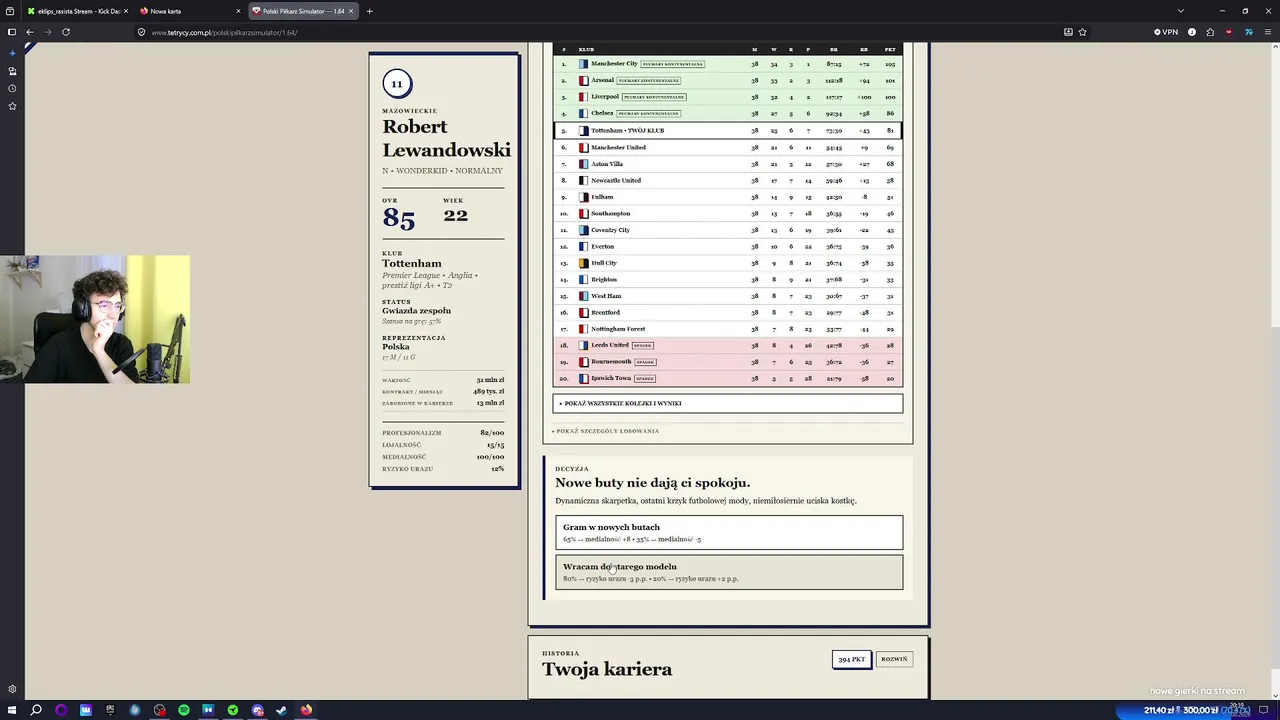The width and height of the screenshot is (1280, 720).
Task: Select Fulham row in league table
Action: point(728,197)
